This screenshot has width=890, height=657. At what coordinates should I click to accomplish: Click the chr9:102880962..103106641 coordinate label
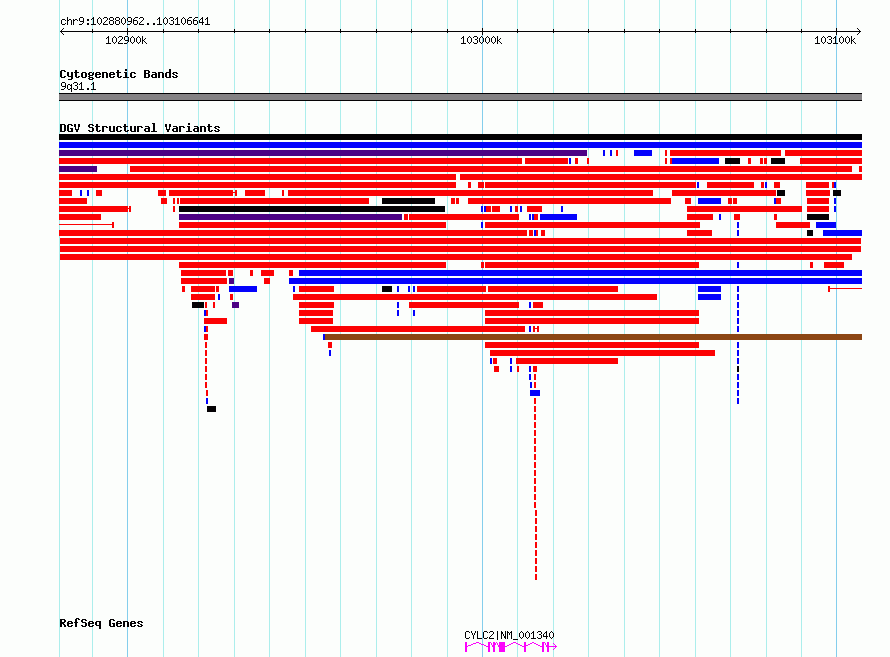[x=135, y=22]
